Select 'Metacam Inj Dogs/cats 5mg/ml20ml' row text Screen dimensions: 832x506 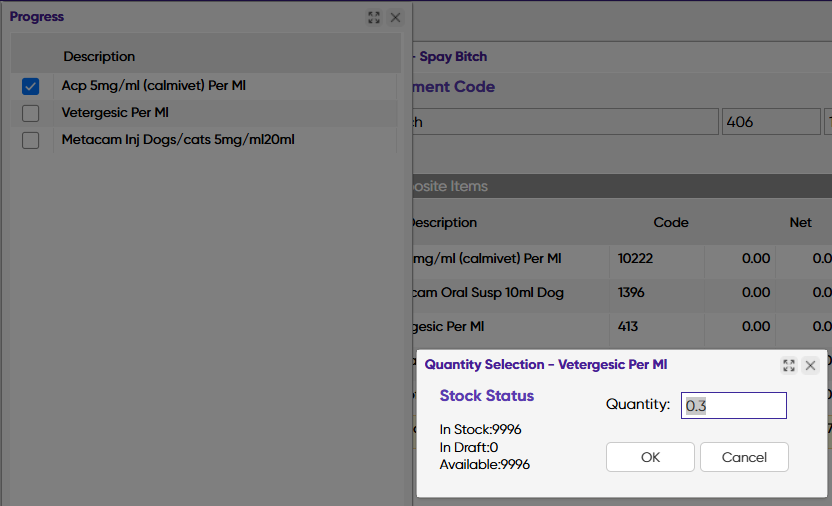pos(178,139)
